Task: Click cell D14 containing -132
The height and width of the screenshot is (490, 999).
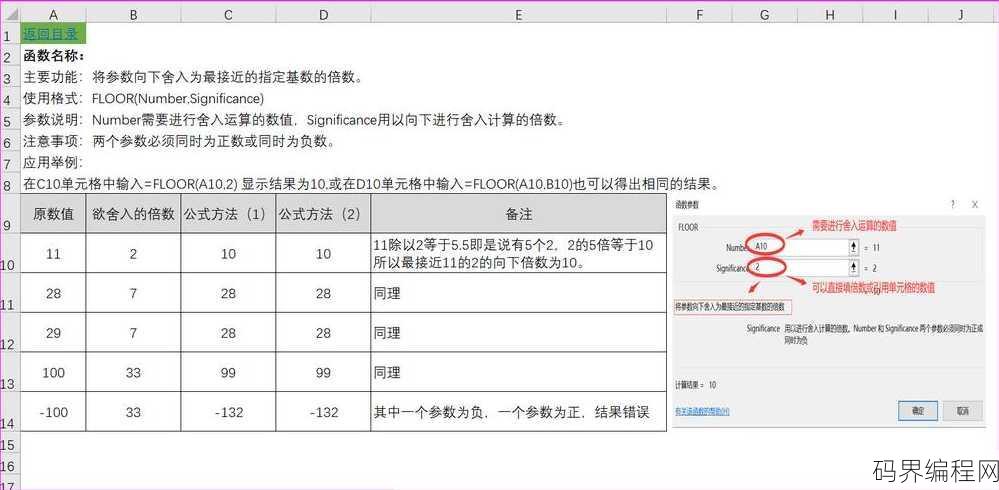Action: pyautogui.click(x=323, y=412)
